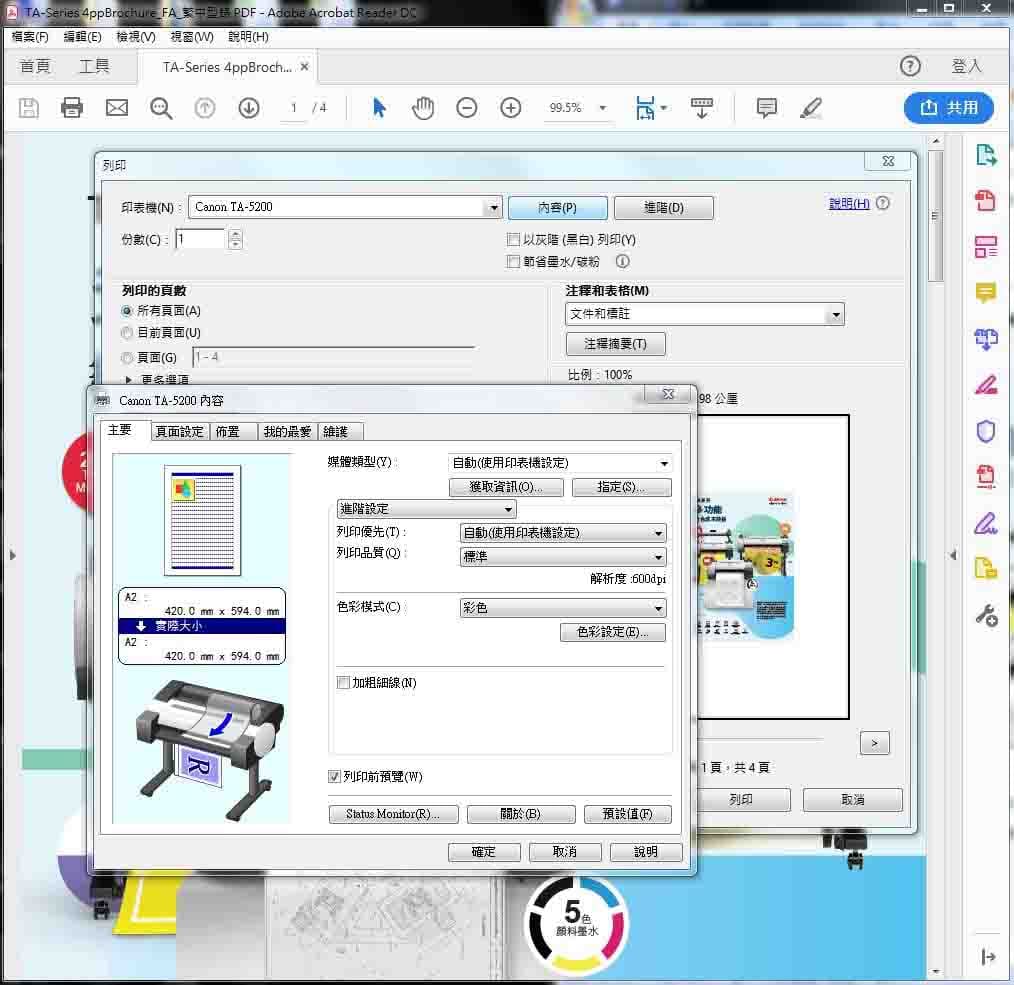This screenshot has height=985, width=1014.
Task: Click the printer Properties button
Action: tap(557, 208)
